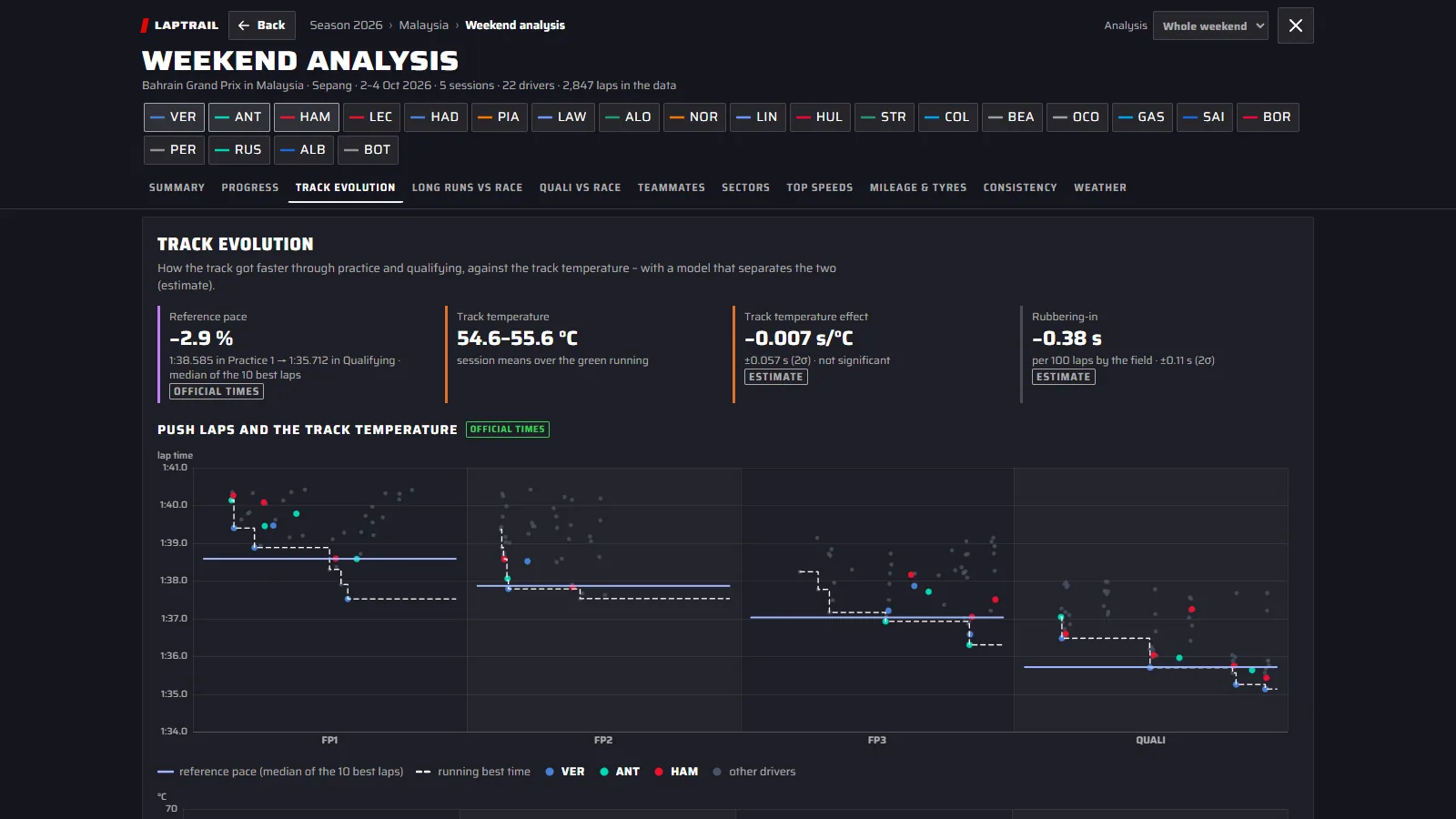
Task: Click the FP1 session label on chart
Action: [329, 741]
